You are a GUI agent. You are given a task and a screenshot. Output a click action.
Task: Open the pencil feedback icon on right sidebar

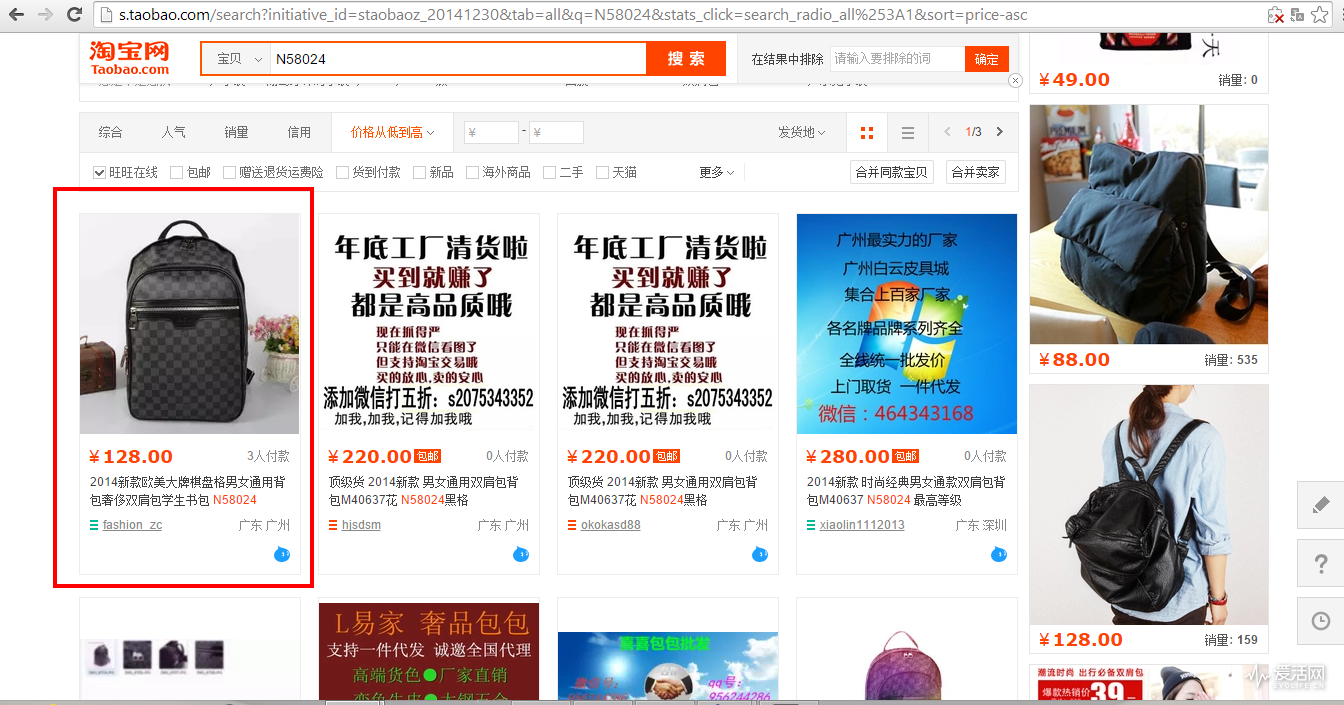pos(1320,507)
